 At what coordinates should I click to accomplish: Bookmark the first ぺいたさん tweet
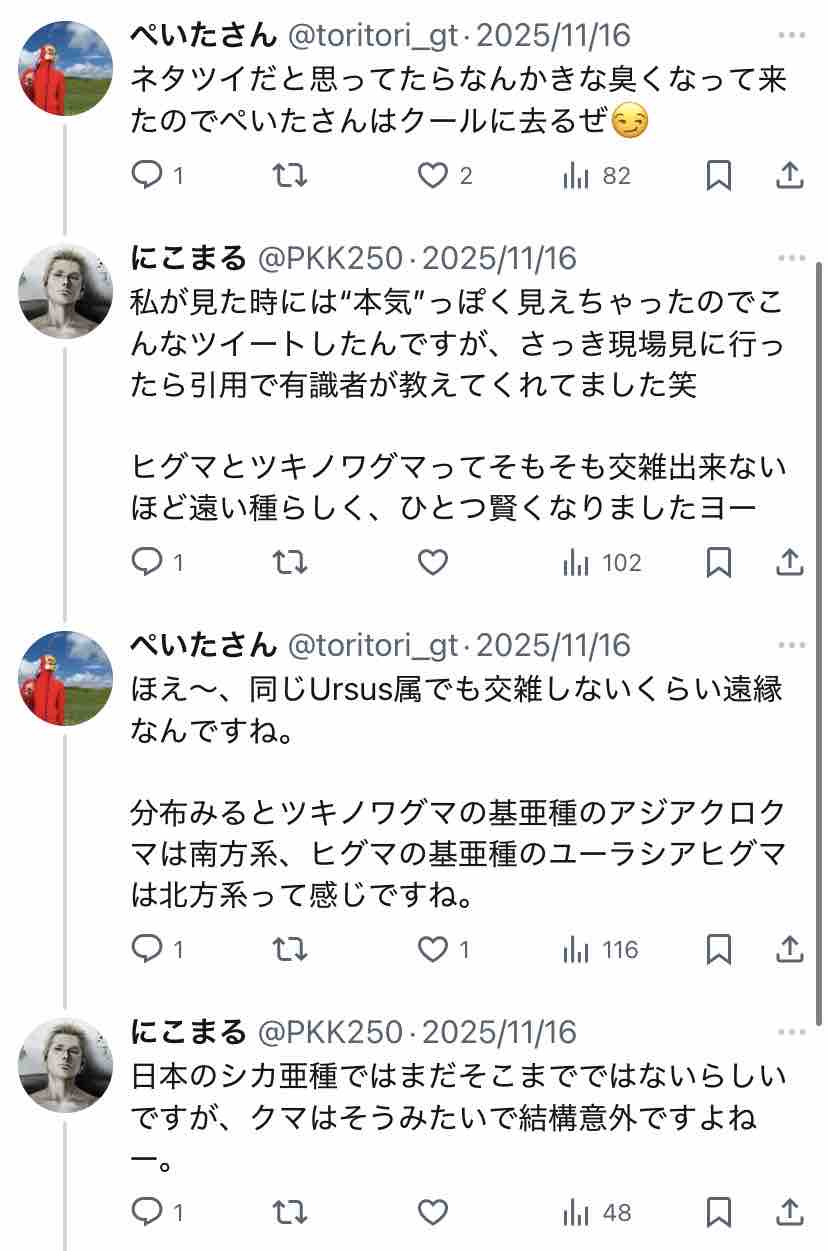click(718, 176)
